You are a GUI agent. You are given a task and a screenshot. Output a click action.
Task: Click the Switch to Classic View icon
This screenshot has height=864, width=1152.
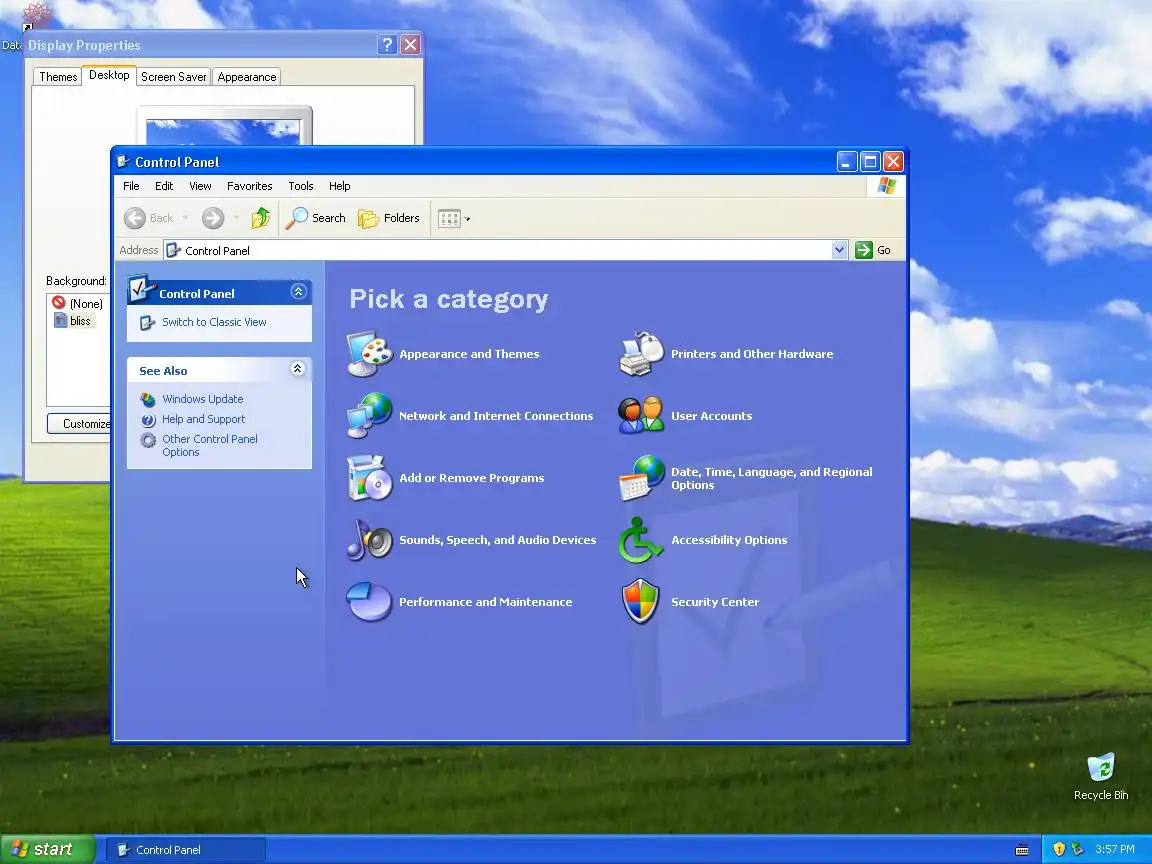click(x=148, y=323)
